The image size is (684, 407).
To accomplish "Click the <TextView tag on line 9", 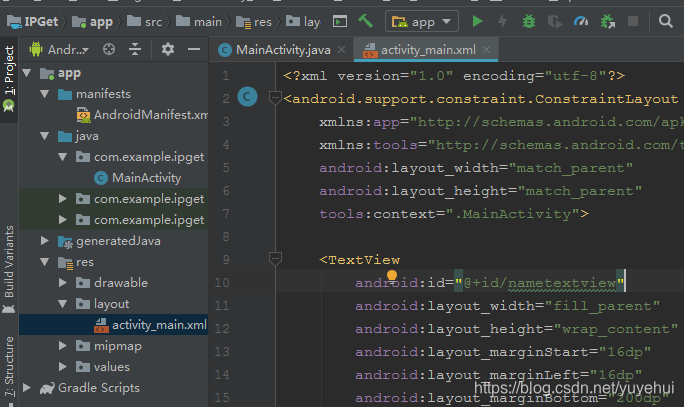I will [359, 260].
